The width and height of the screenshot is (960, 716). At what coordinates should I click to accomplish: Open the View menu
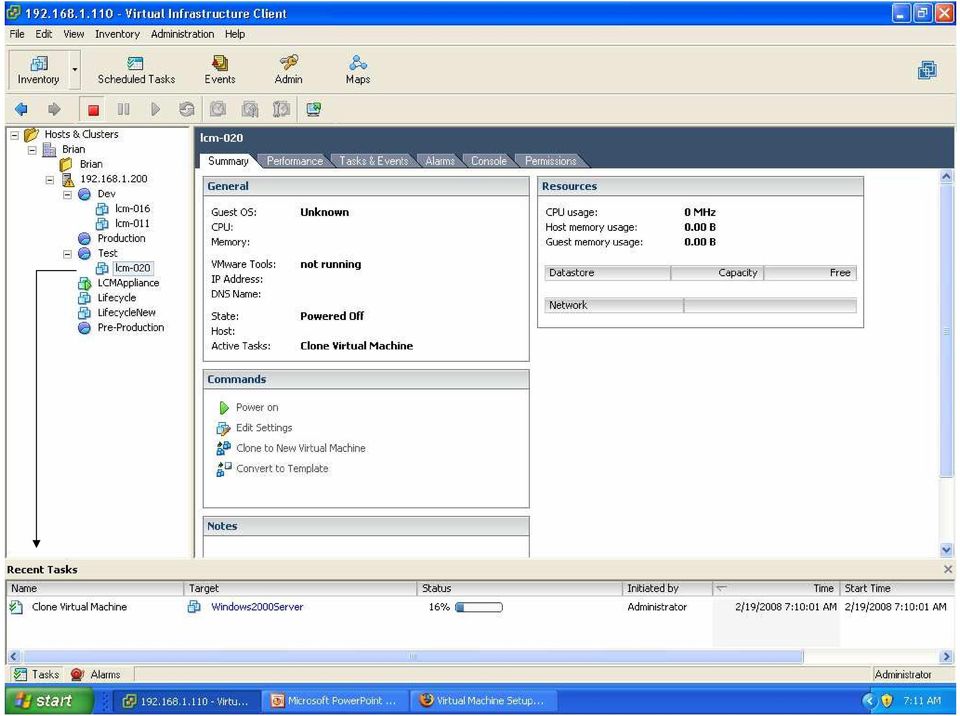click(x=73, y=34)
